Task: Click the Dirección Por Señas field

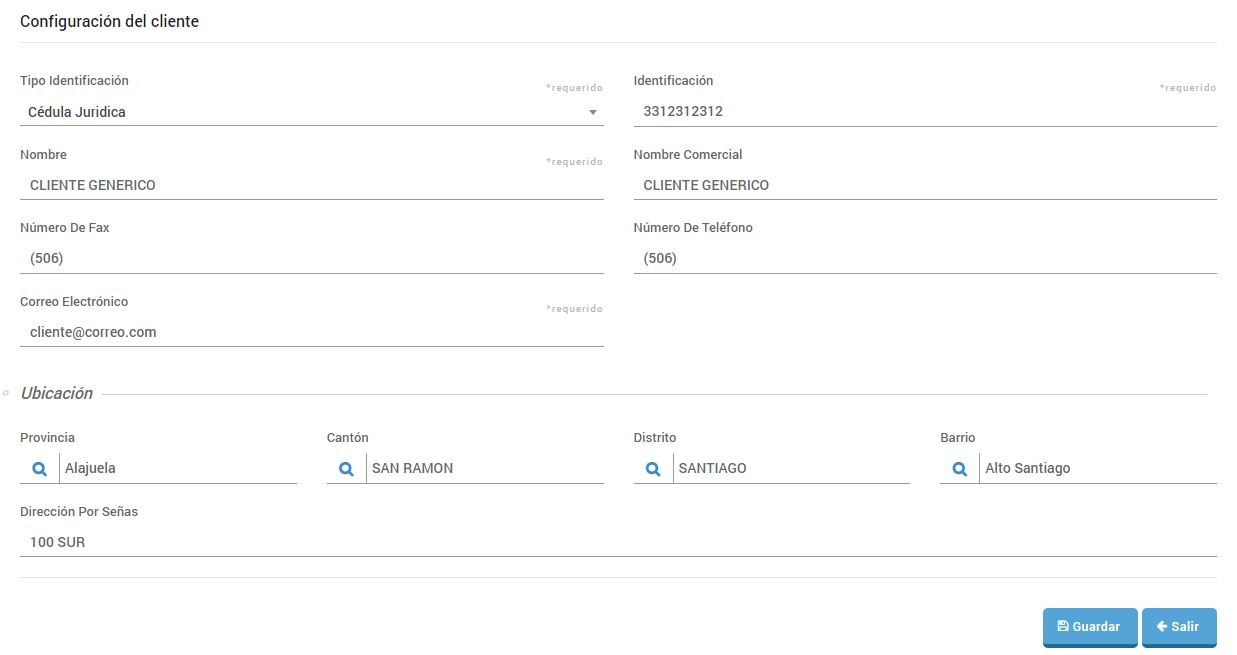Action: (x=617, y=542)
